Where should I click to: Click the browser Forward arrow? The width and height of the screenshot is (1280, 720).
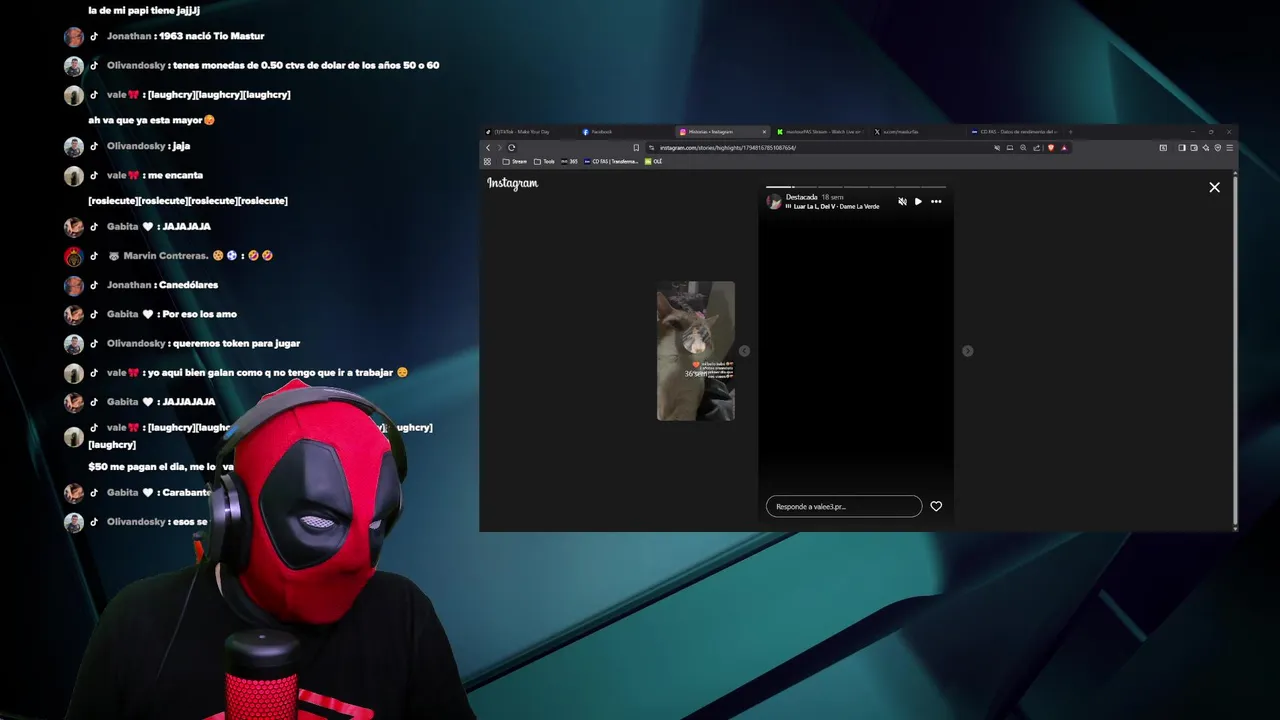coord(500,148)
